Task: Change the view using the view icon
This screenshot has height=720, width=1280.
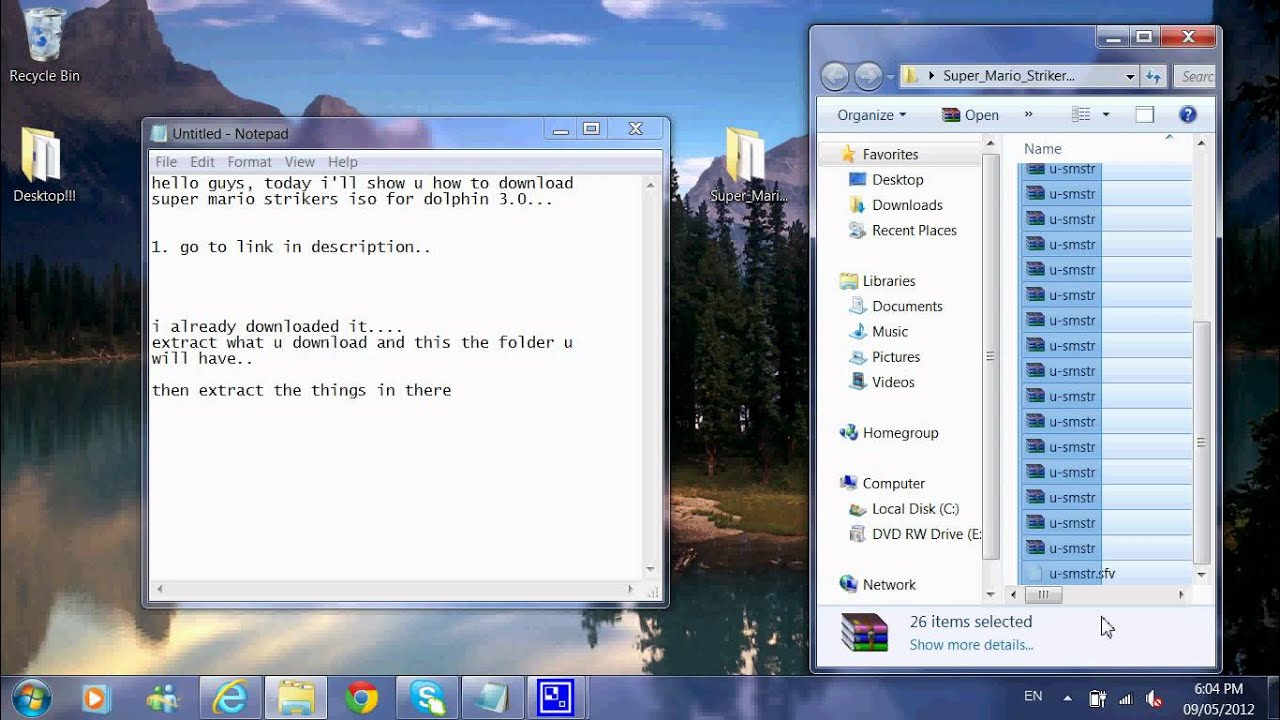Action: 1081,115
